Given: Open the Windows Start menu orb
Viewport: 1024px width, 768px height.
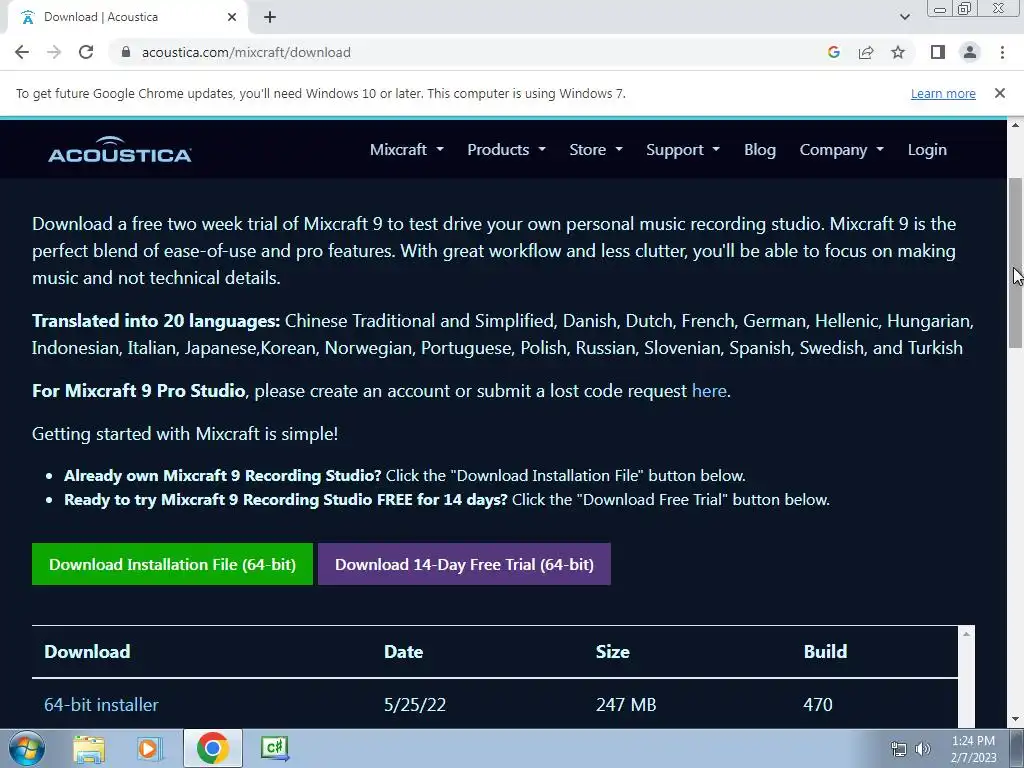Looking at the screenshot, I should [x=27, y=748].
